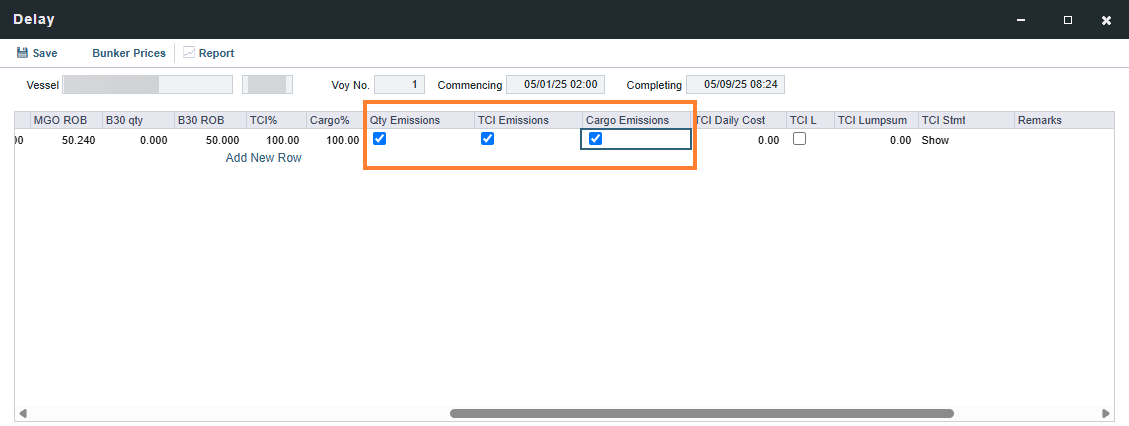Screen dimensions: 1129x426
Task: Click the Save floppy disk icon
Action: point(22,53)
